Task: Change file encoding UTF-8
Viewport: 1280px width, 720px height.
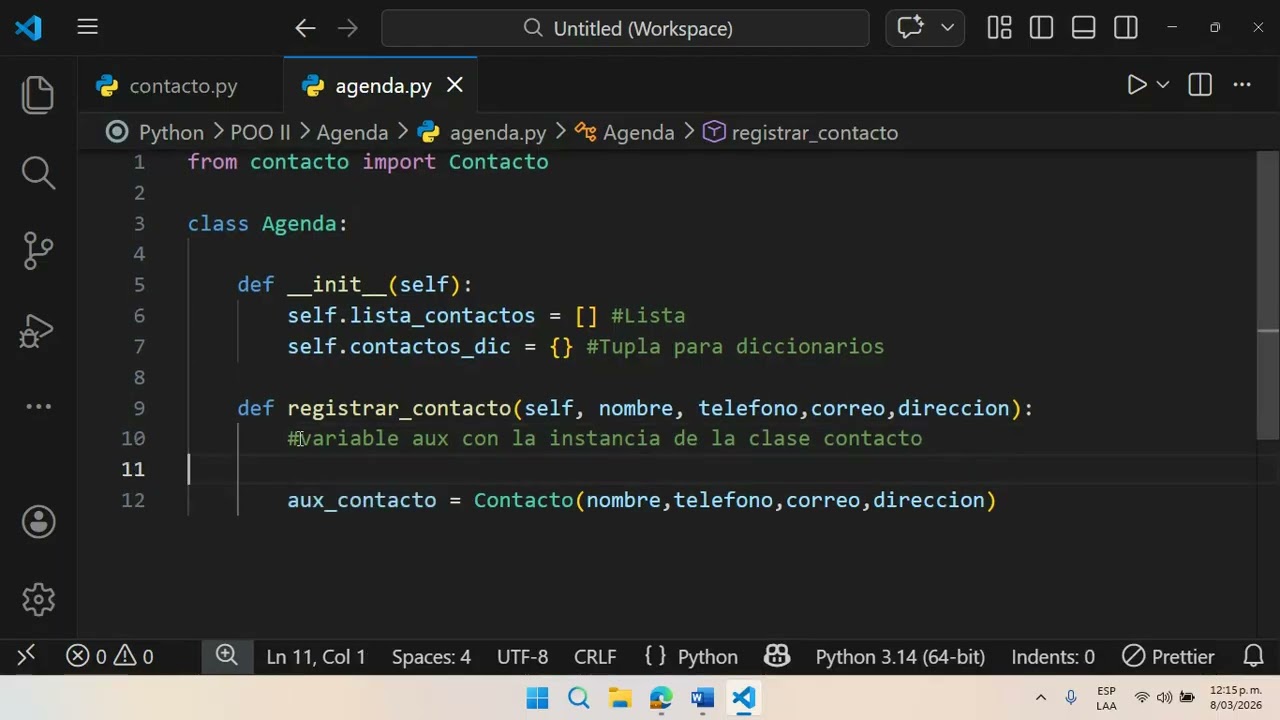Action: click(522, 657)
